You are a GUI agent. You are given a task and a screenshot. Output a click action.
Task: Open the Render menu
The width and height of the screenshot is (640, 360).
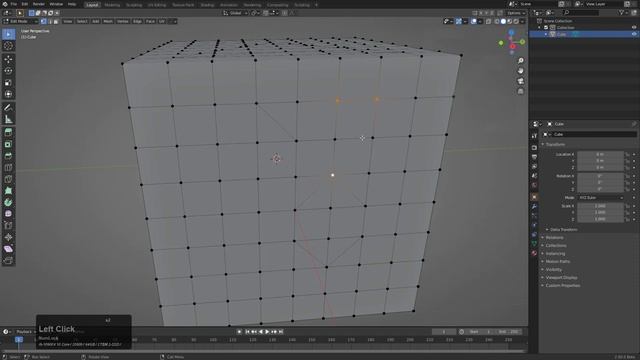pos(39,4)
